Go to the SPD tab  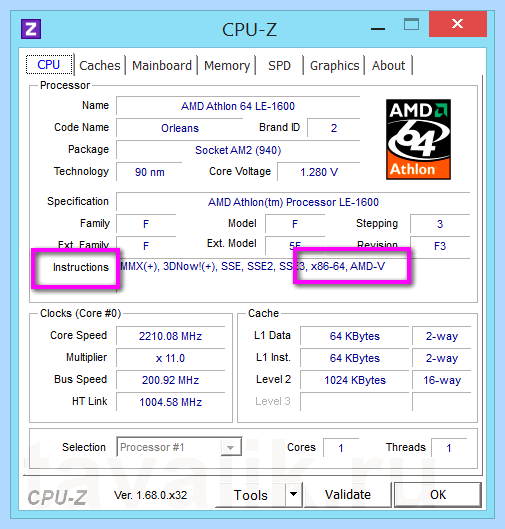tap(279, 65)
